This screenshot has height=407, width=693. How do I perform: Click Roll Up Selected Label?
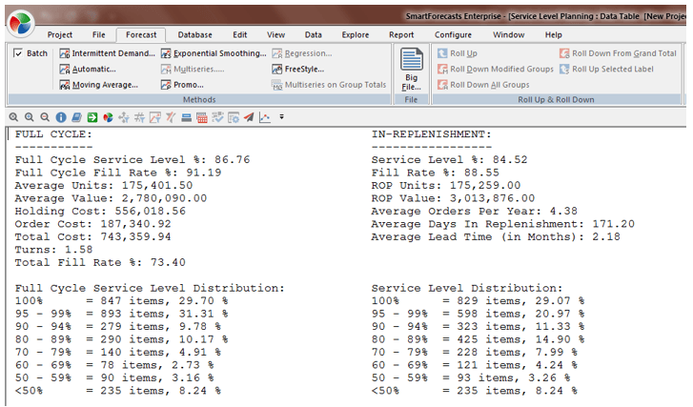click(606, 69)
